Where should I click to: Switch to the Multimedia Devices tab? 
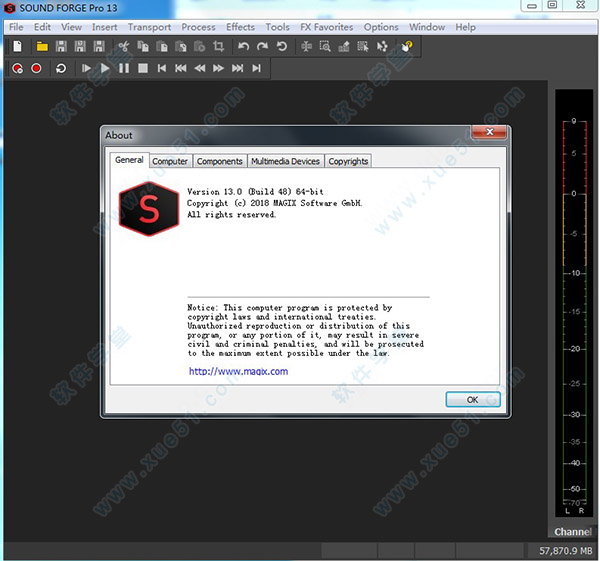[285, 161]
